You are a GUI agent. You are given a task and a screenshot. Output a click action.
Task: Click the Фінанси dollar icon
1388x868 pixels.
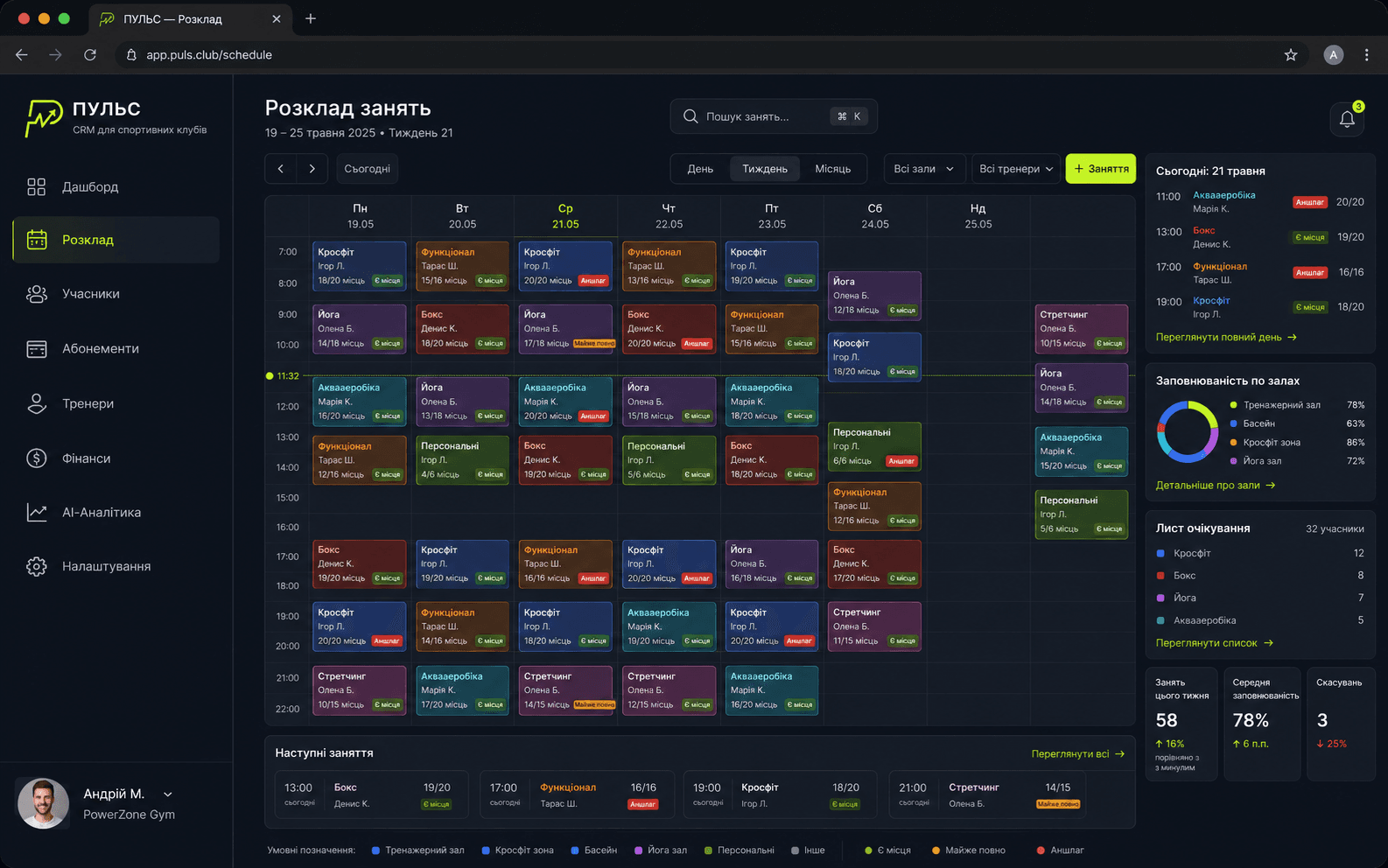tap(36, 458)
